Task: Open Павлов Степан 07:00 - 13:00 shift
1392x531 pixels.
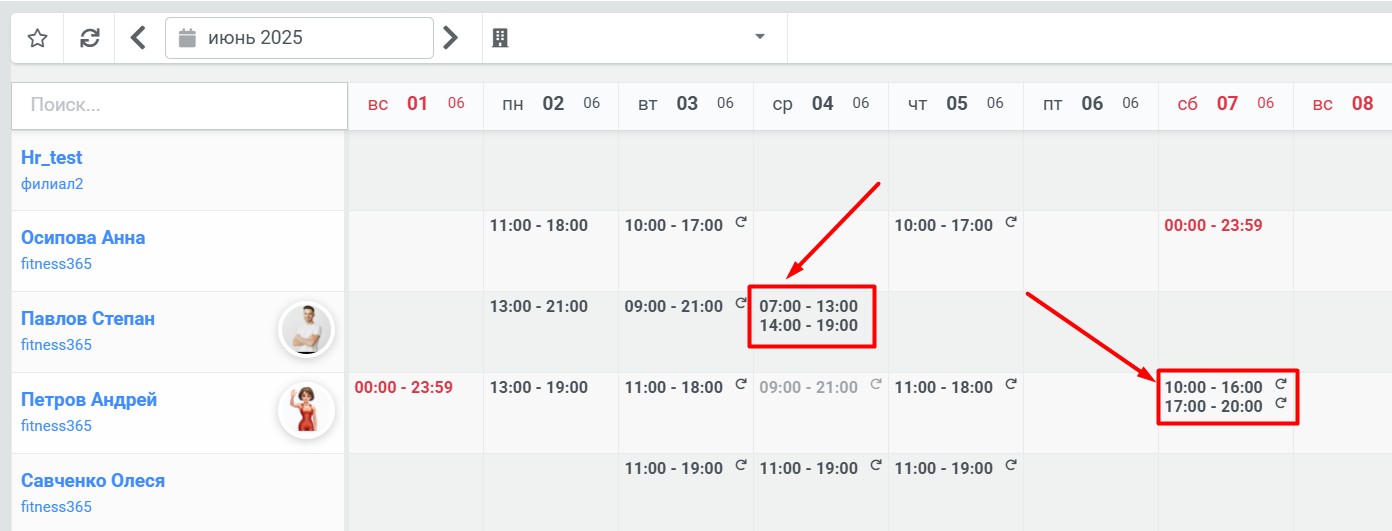Action: (808, 306)
